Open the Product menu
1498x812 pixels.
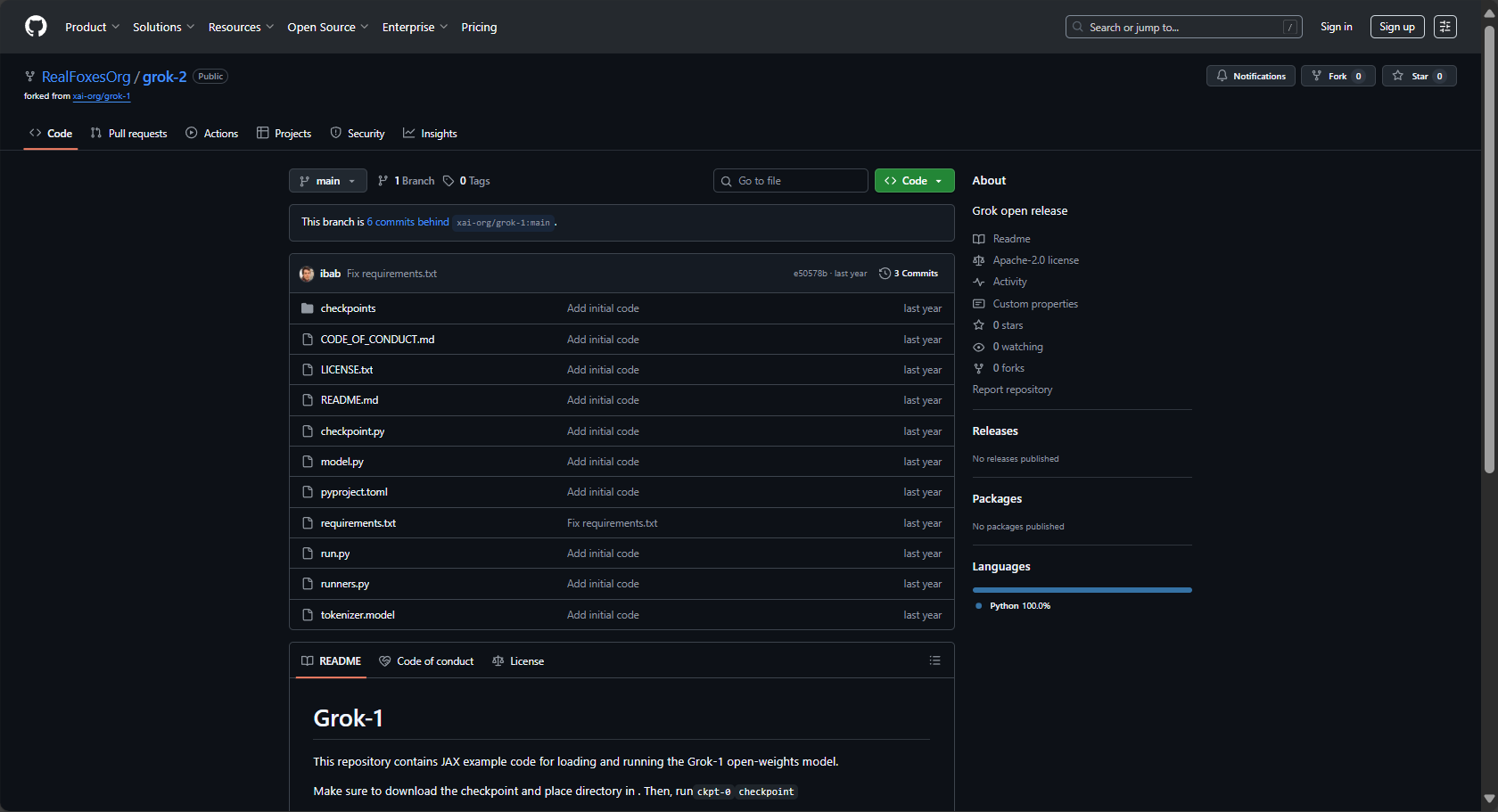pyautogui.click(x=92, y=27)
